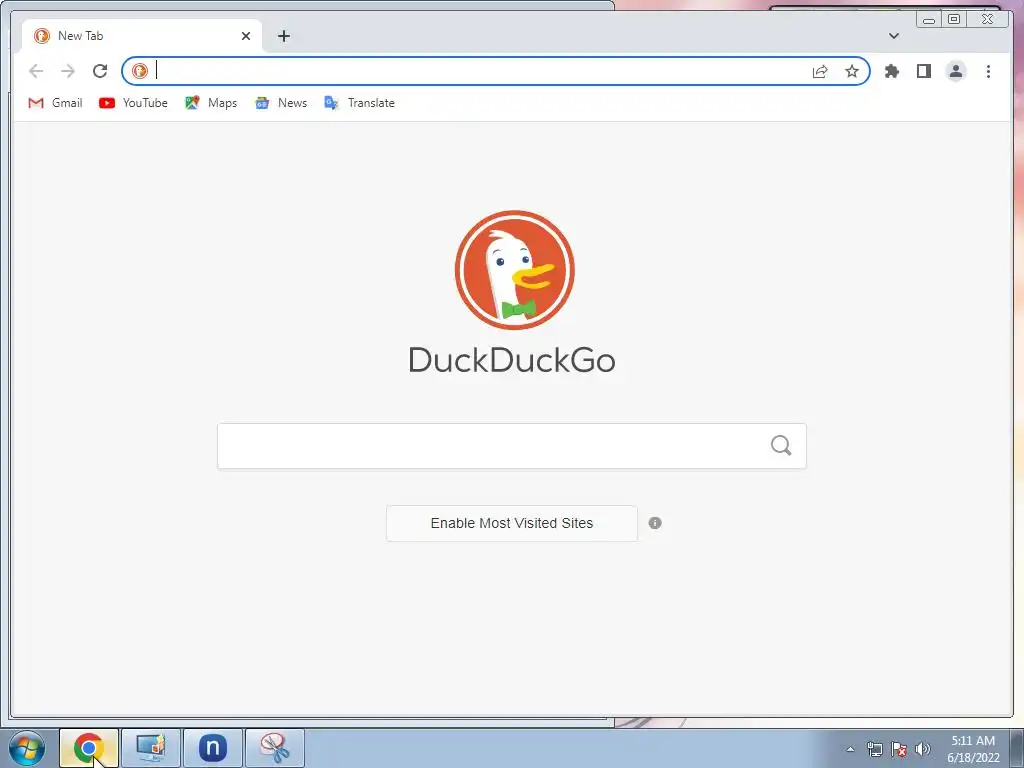Open the Translate bookmark

359,103
